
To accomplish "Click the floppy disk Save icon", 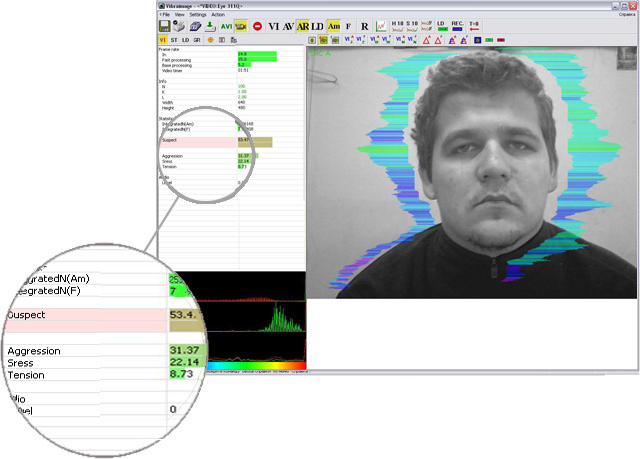I will [164, 26].
